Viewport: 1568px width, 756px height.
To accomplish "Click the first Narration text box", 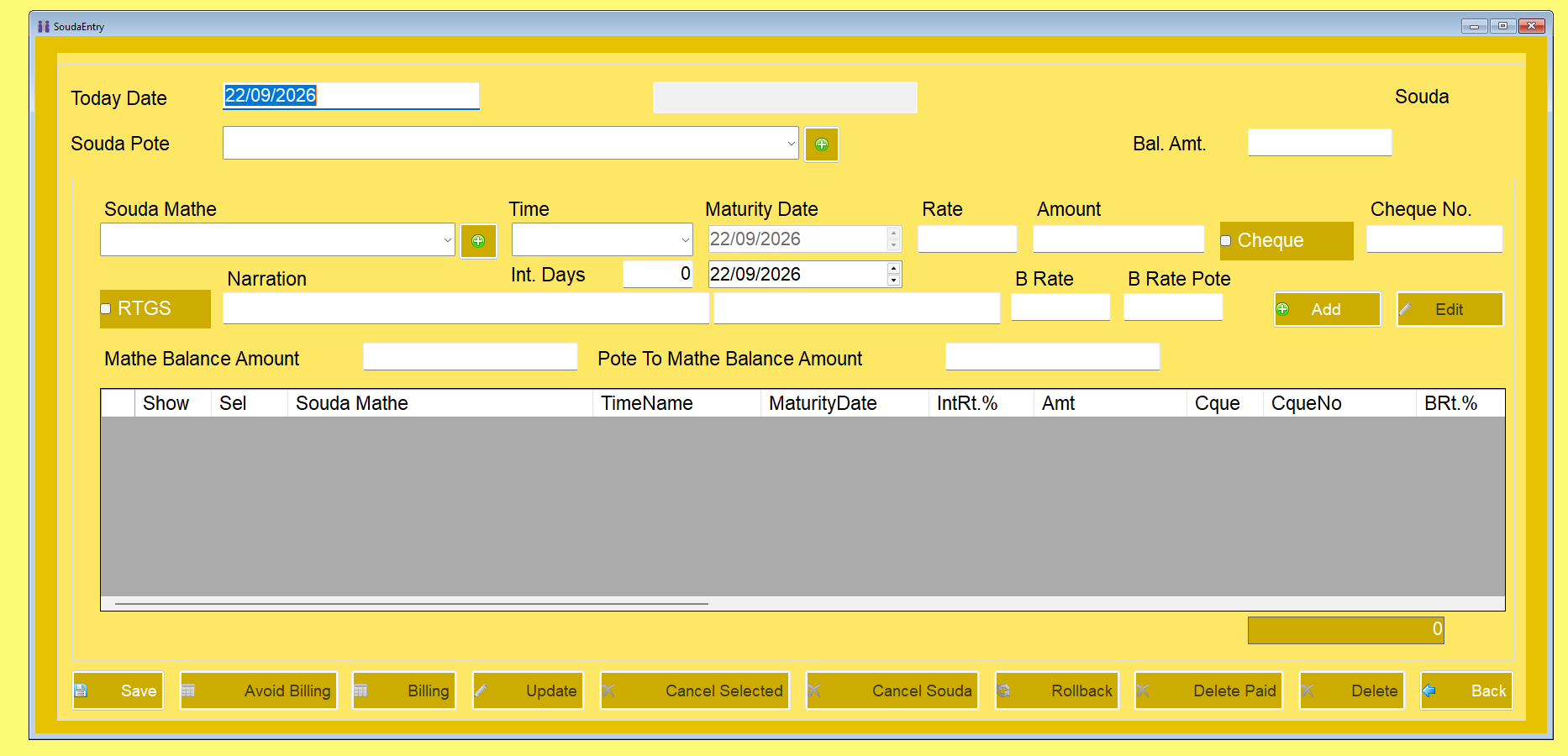I will 466,308.
